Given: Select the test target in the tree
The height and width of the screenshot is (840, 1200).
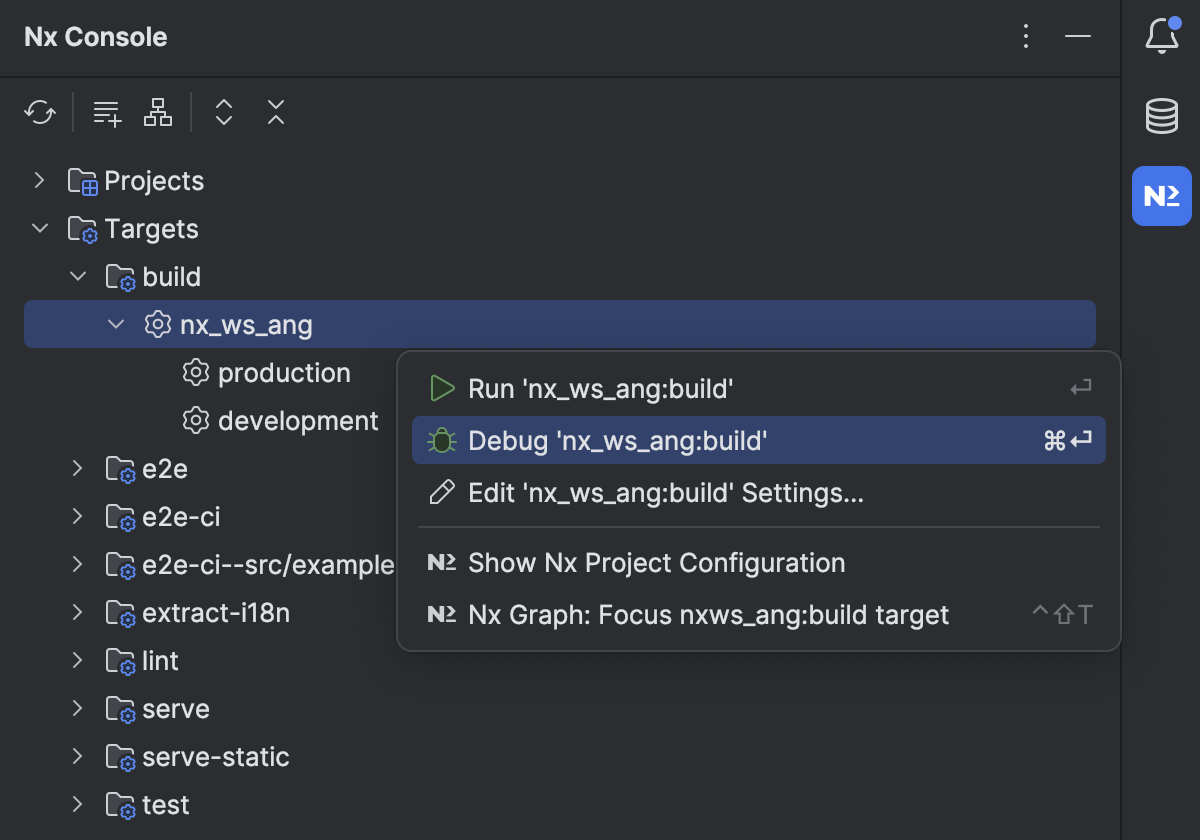Looking at the screenshot, I should [x=168, y=805].
